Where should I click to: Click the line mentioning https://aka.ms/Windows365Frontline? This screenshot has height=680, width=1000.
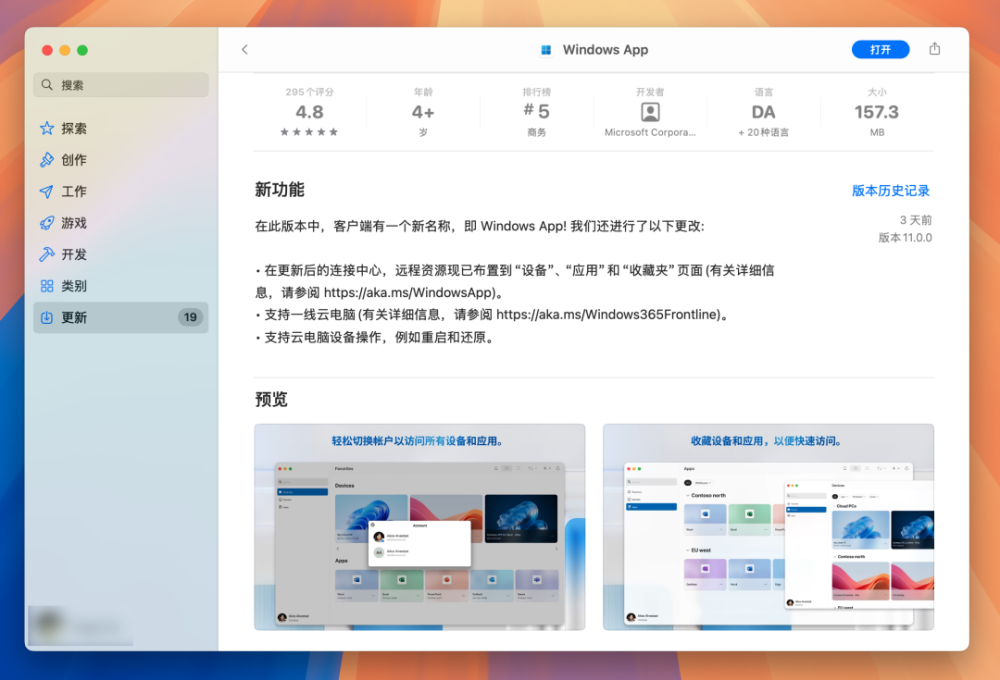(x=492, y=314)
